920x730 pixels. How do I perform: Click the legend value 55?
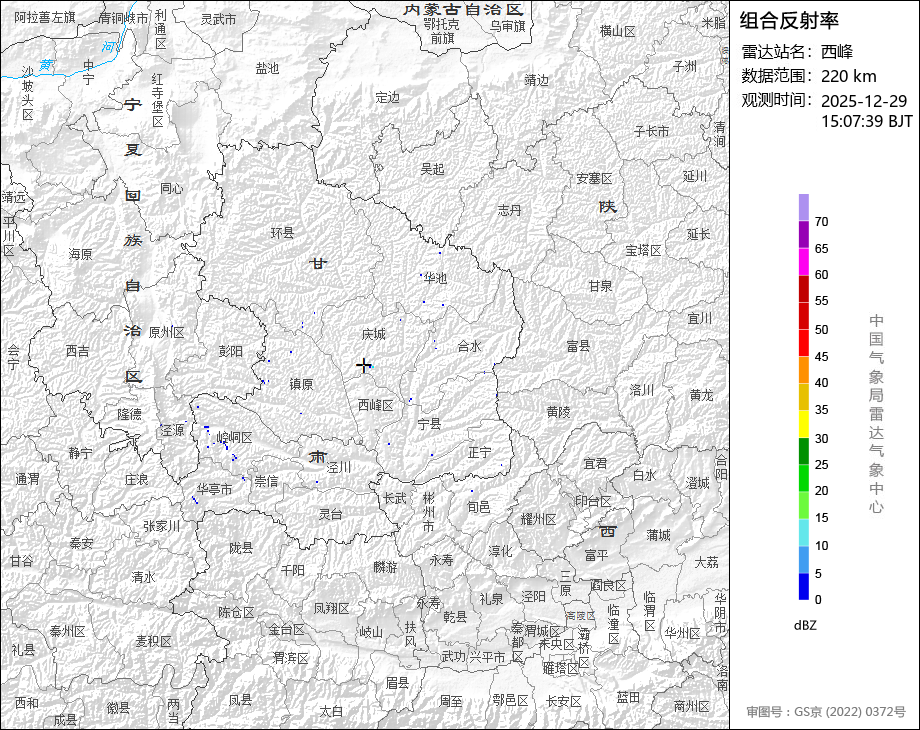(821, 301)
